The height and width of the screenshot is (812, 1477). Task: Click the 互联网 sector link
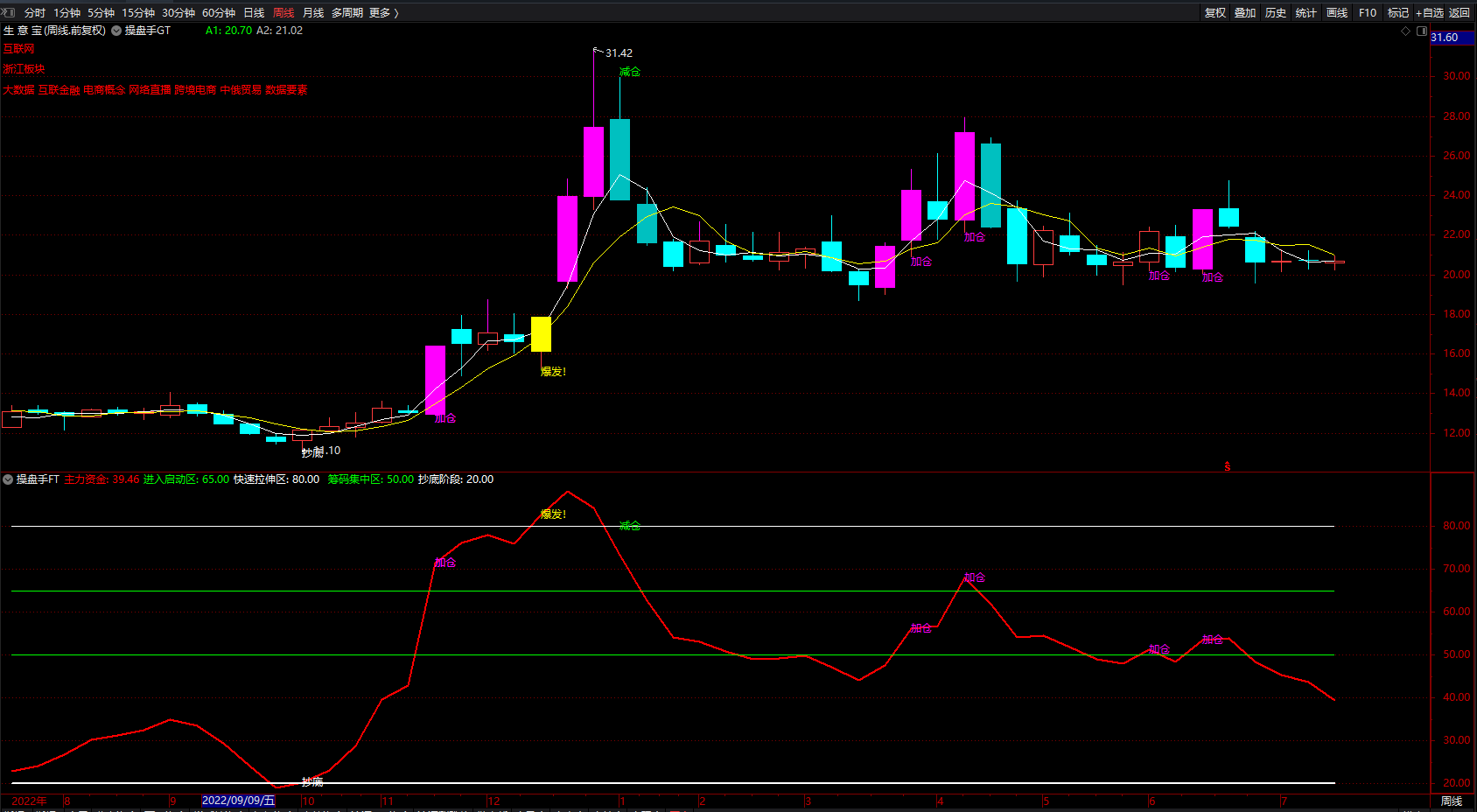point(18,50)
